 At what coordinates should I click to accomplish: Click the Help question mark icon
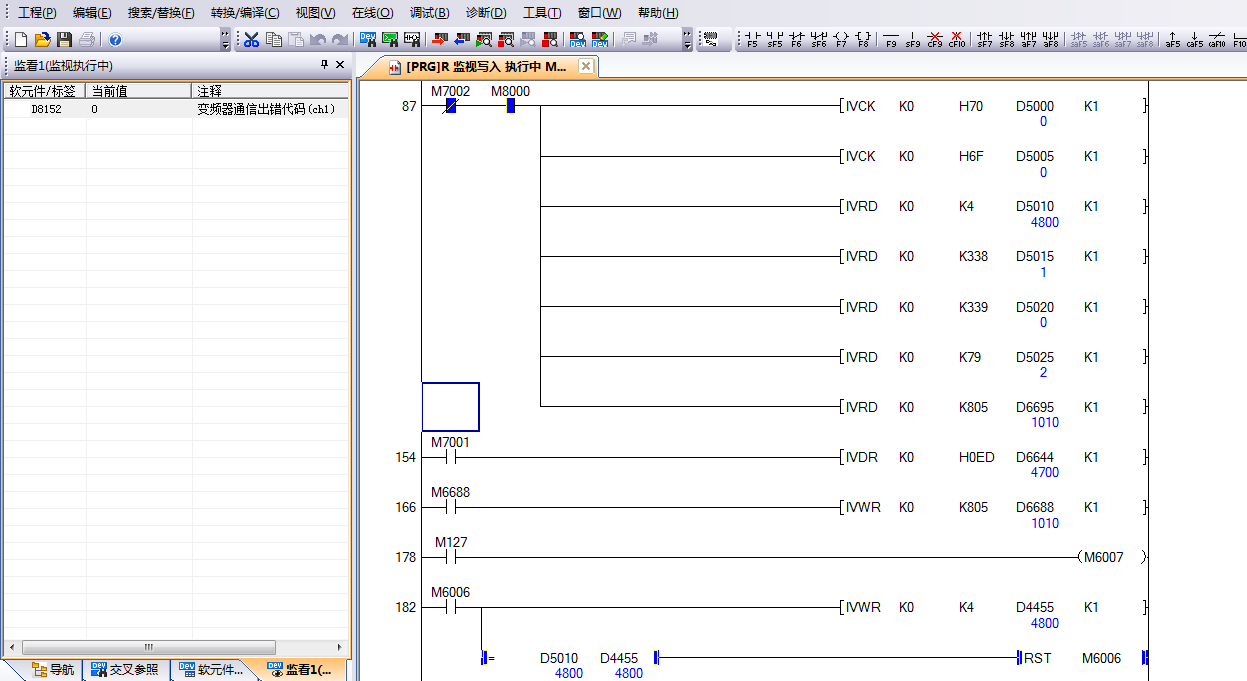coord(115,40)
